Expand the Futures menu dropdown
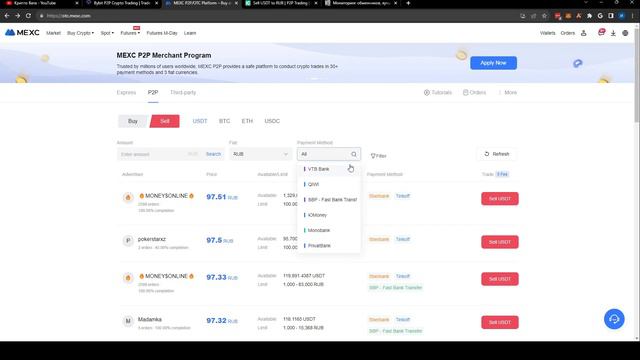 tap(130, 33)
